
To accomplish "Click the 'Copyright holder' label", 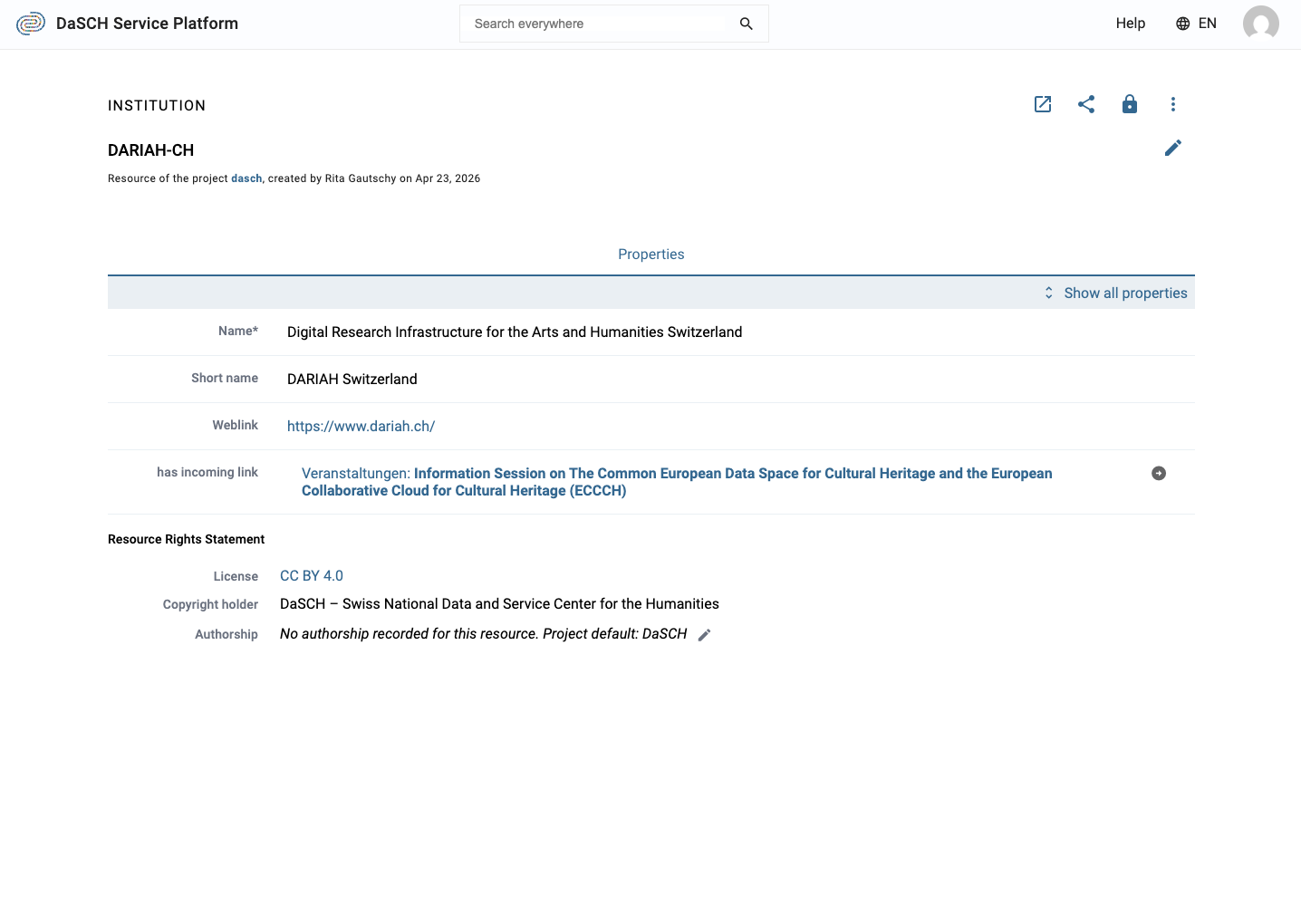I will pos(210,604).
